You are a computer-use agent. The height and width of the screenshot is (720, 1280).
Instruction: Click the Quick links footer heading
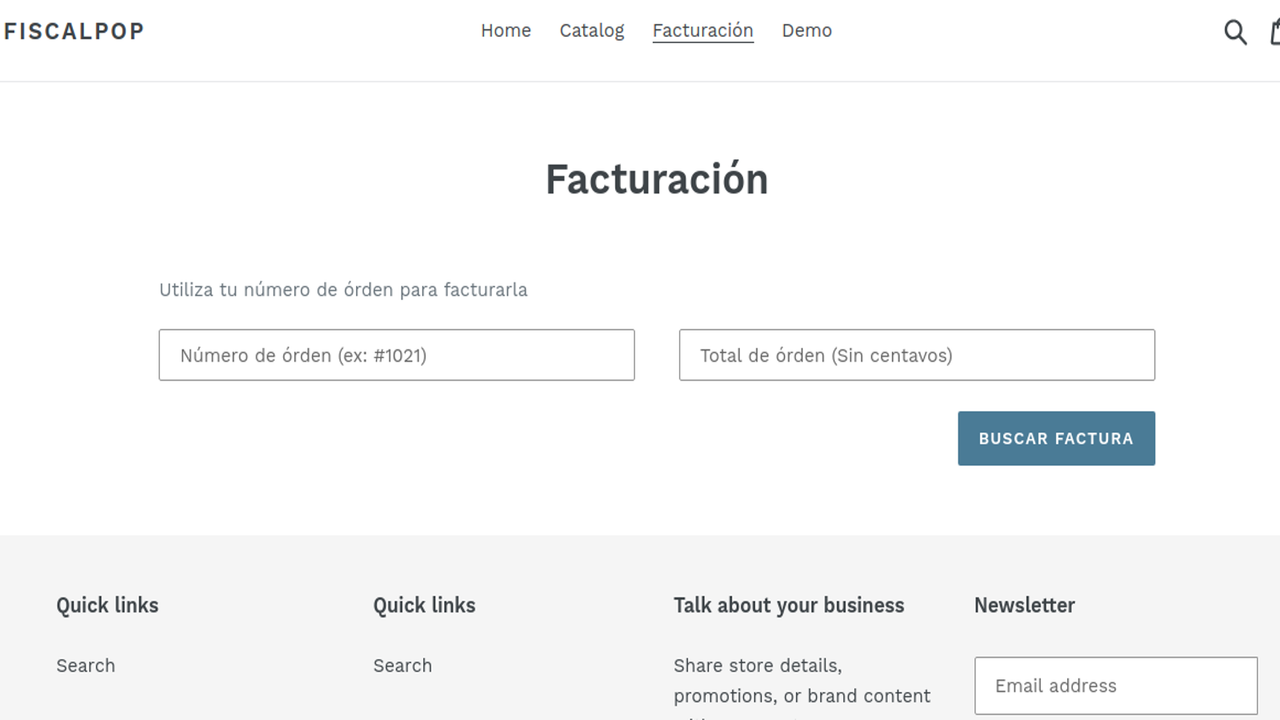(x=107, y=605)
